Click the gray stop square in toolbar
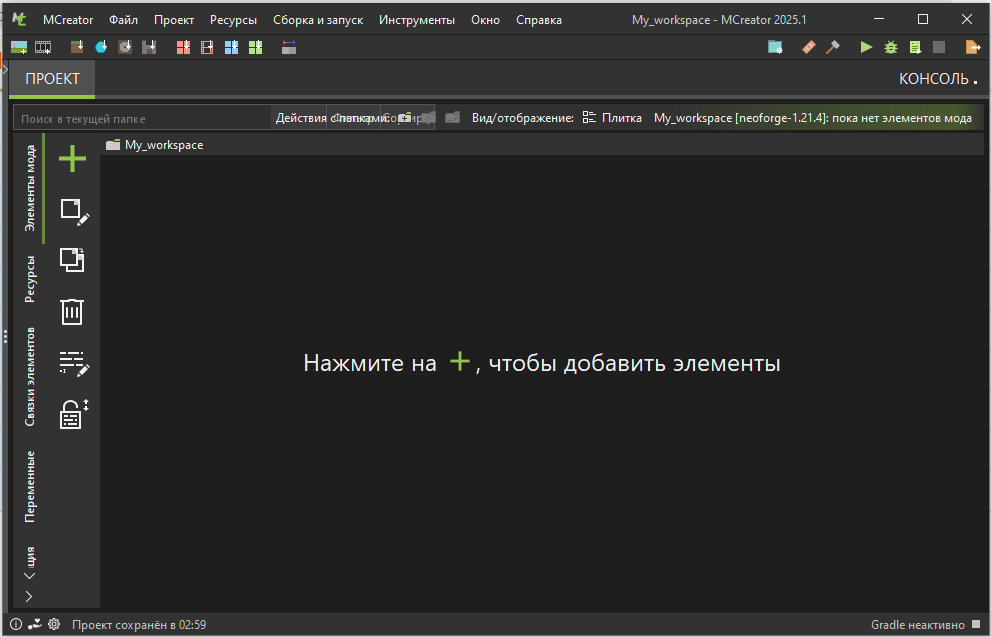Viewport: 991px width, 637px height. pyautogui.click(x=939, y=47)
